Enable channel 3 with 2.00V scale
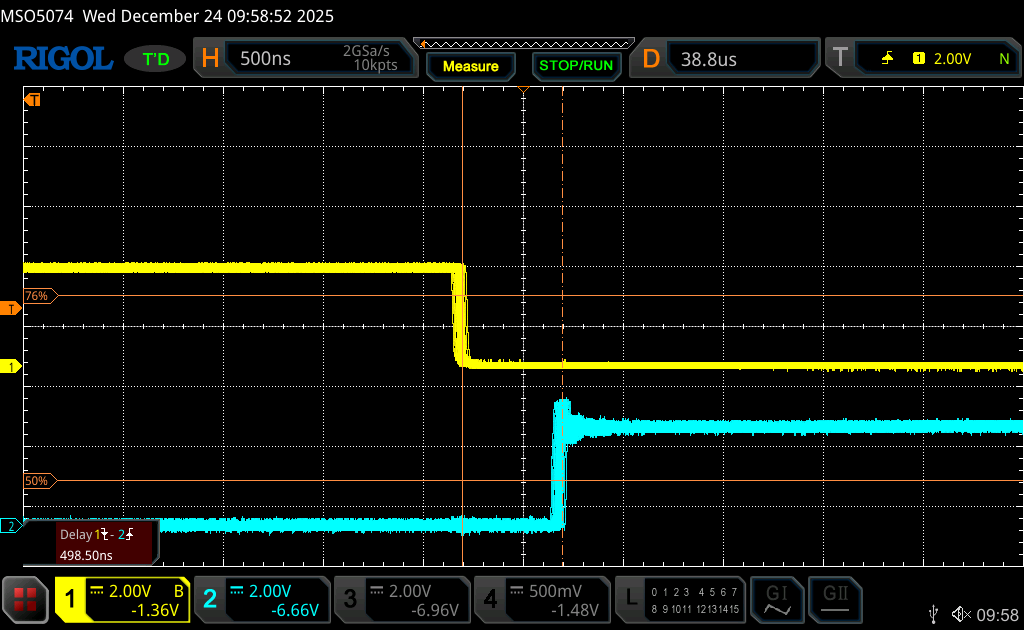The image size is (1024, 630). tap(402, 599)
